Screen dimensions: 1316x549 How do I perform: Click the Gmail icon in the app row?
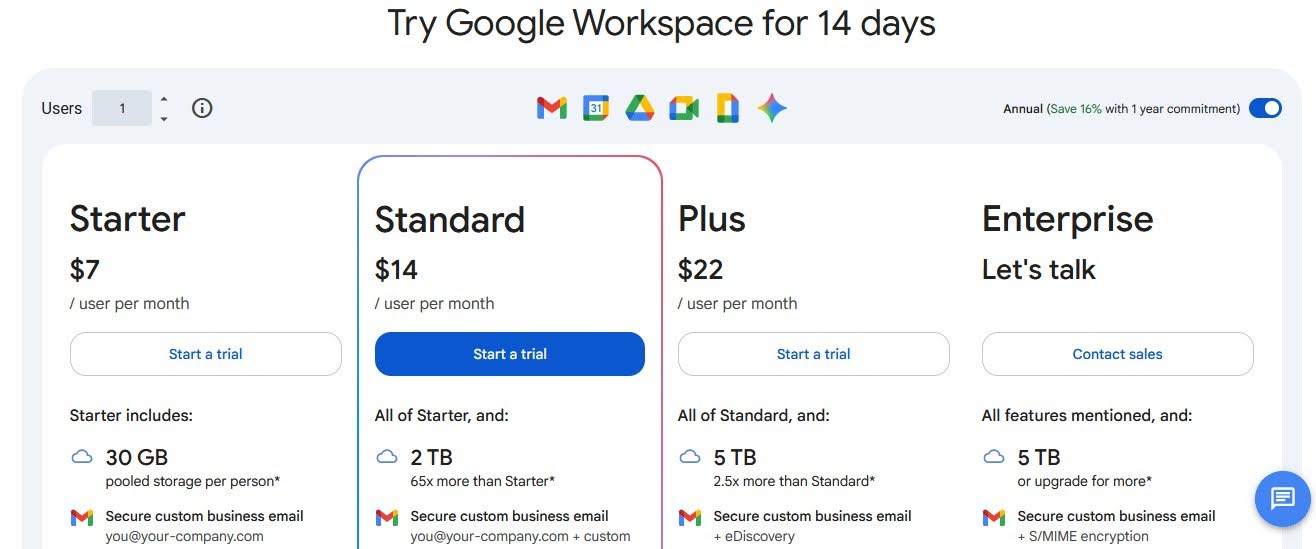tap(551, 108)
